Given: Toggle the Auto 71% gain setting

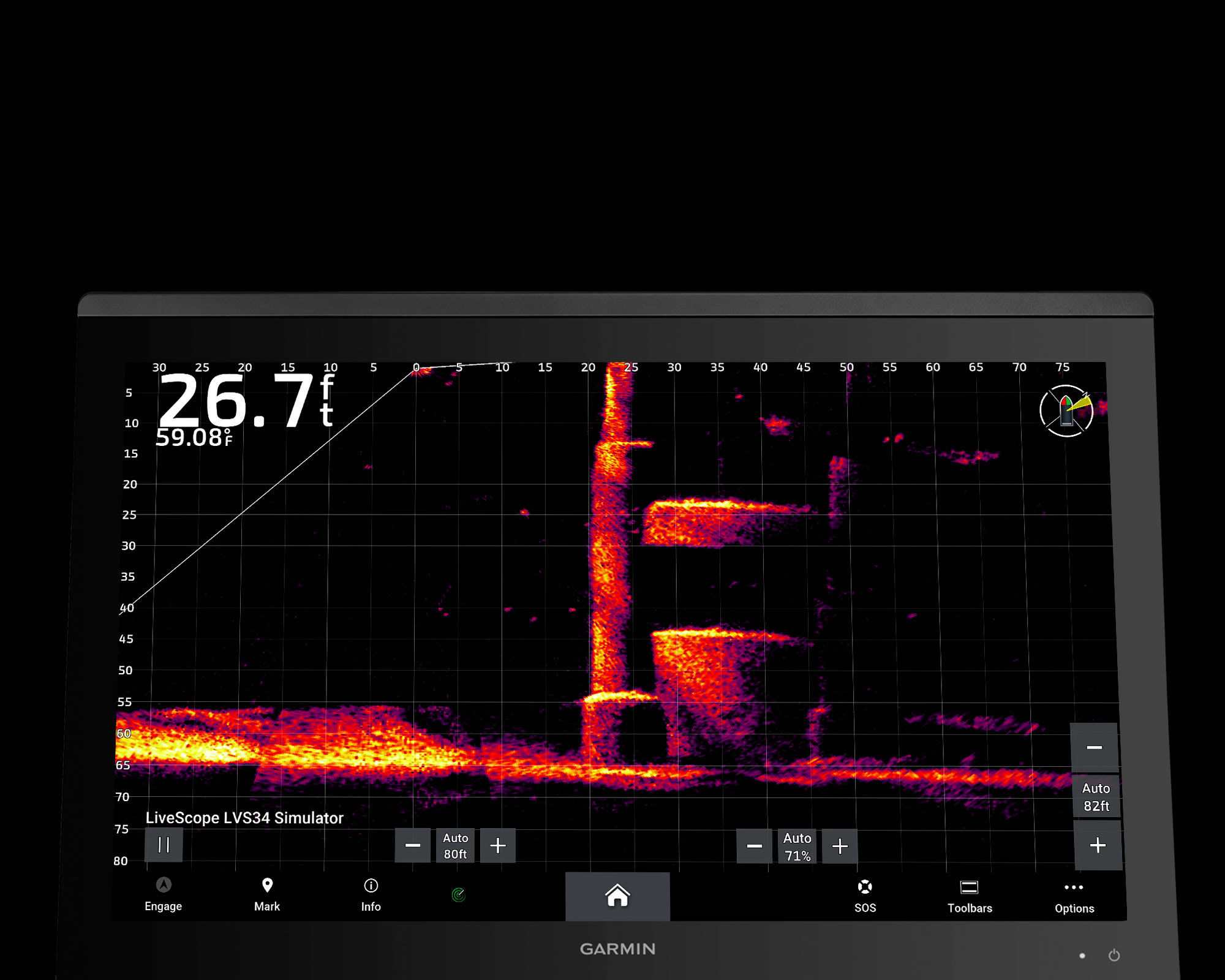Looking at the screenshot, I should point(797,846).
